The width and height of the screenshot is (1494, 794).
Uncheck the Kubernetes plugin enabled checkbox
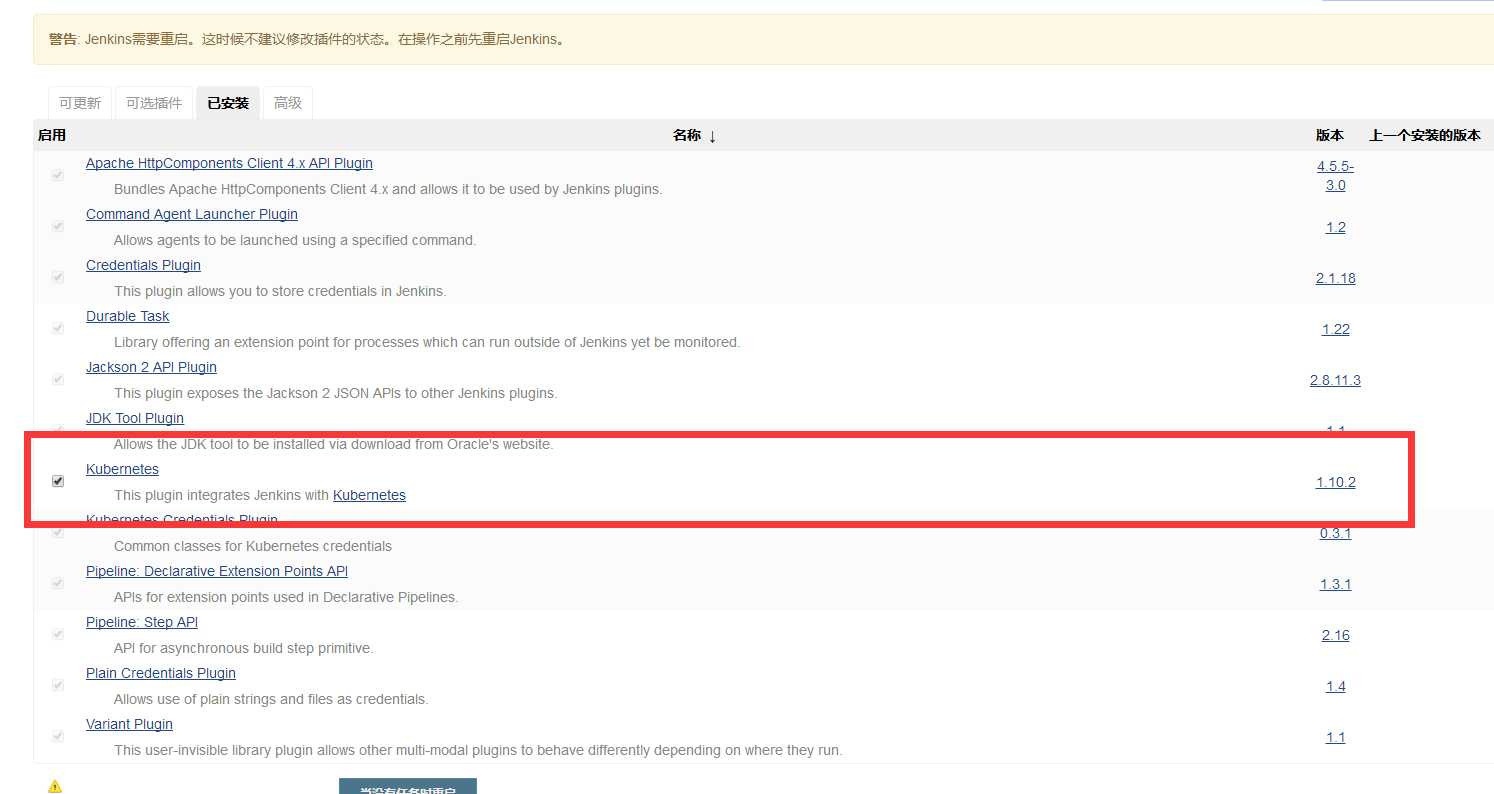pyautogui.click(x=58, y=481)
